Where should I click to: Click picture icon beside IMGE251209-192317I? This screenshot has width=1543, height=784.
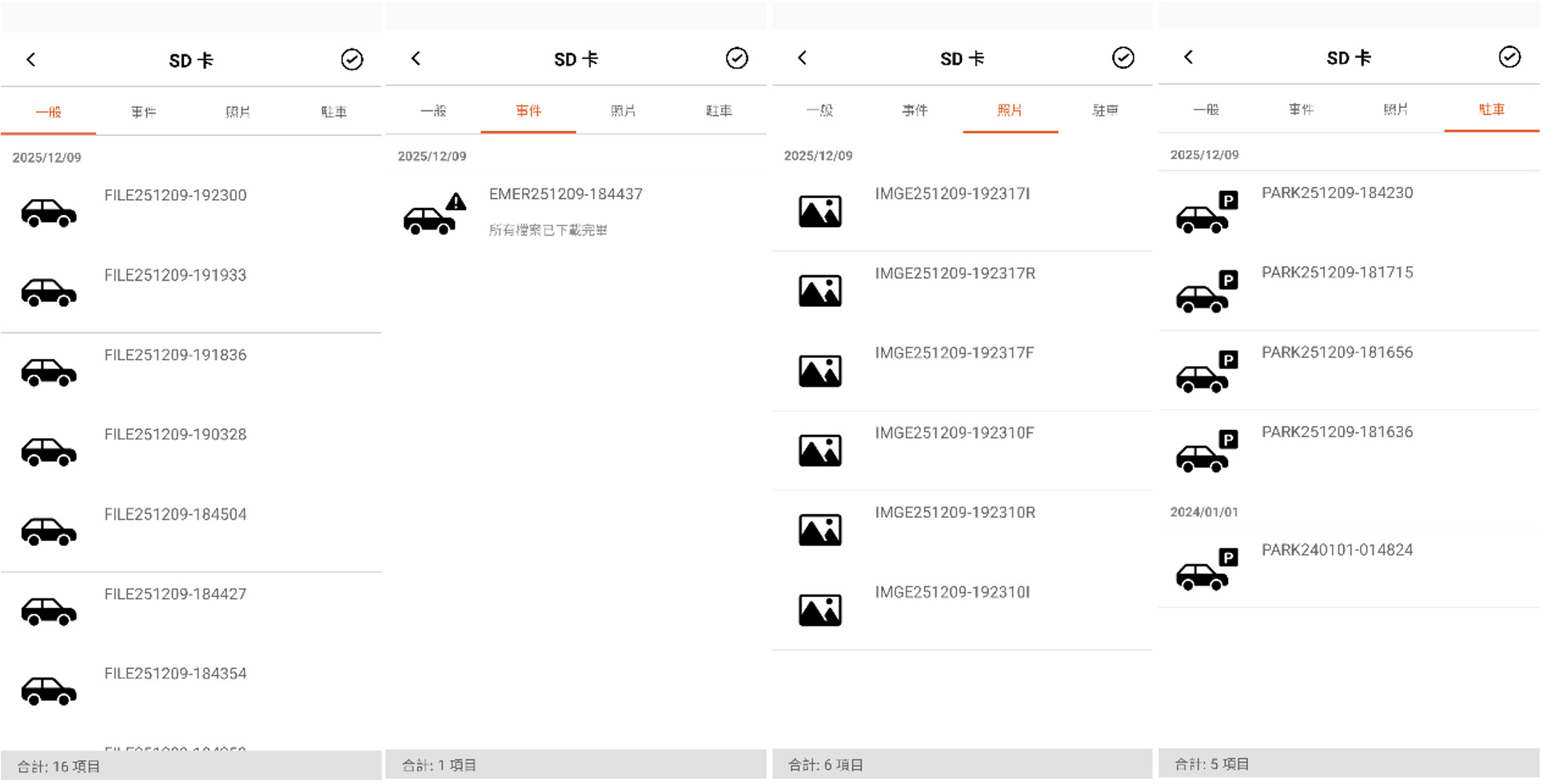click(x=819, y=212)
